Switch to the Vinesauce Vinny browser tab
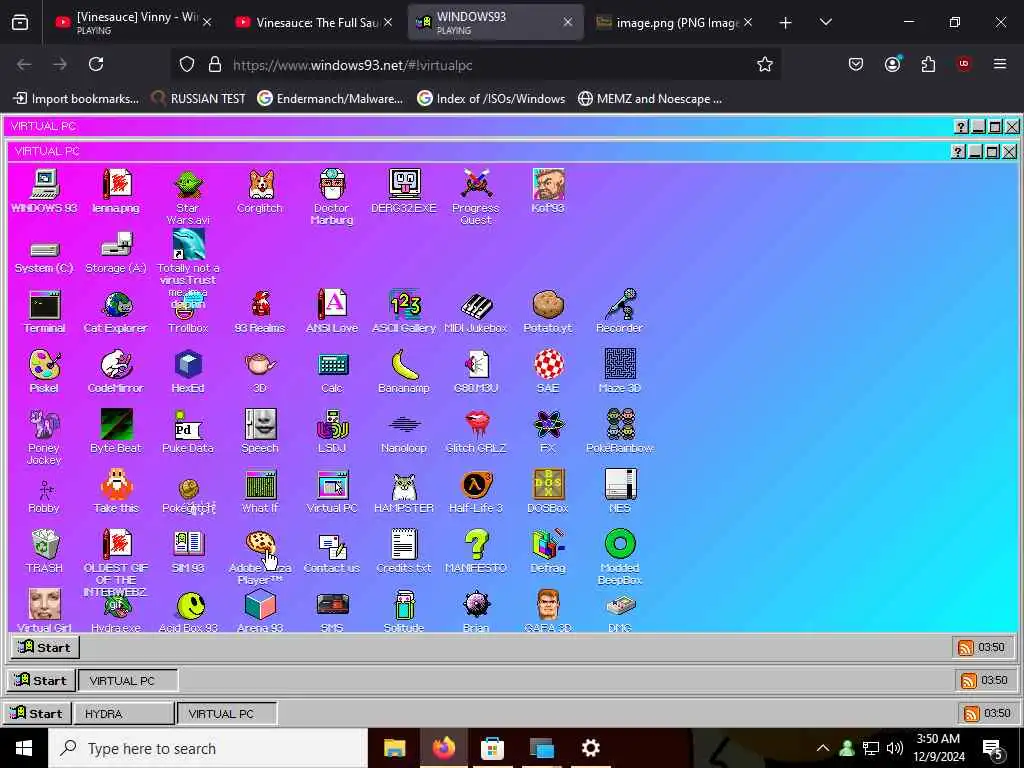The width and height of the screenshot is (1024, 768). tap(134, 22)
